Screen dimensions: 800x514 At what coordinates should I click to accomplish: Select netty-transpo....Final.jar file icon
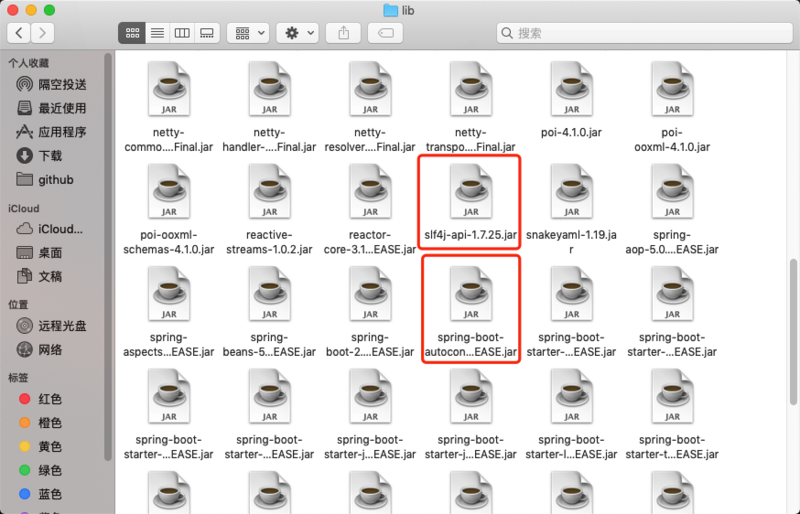pos(471,89)
